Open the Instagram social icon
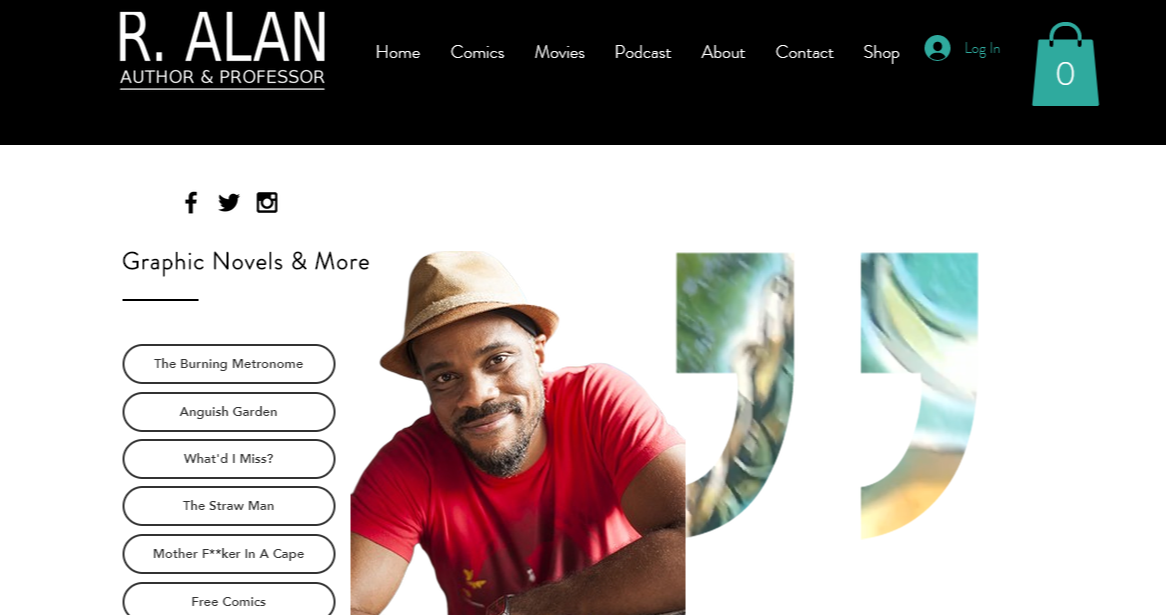 point(267,202)
